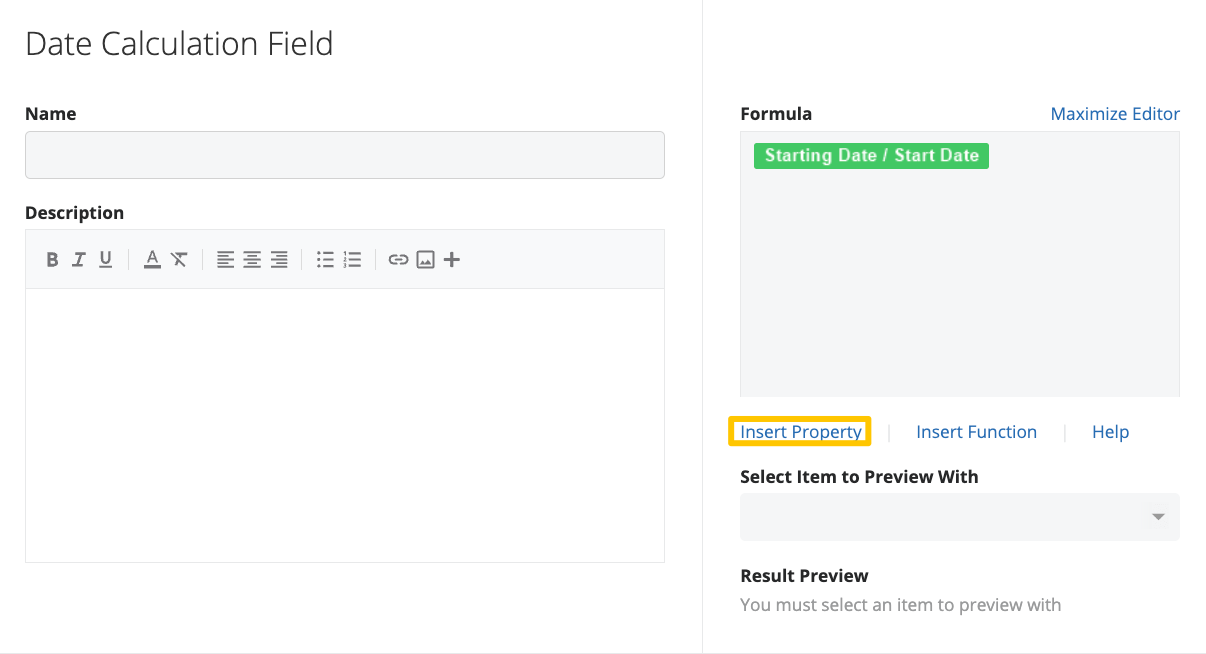Toggle italic formatting in Description toolbar

pyautogui.click(x=79, y=260)
